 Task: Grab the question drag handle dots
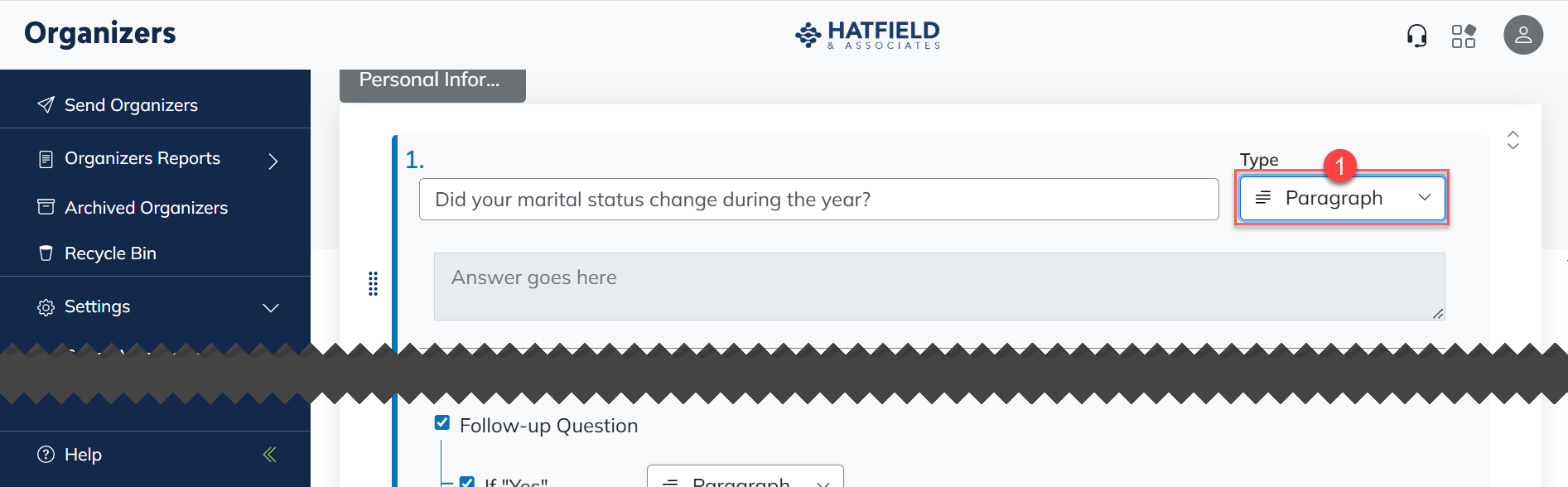click(x=373, y=283)
